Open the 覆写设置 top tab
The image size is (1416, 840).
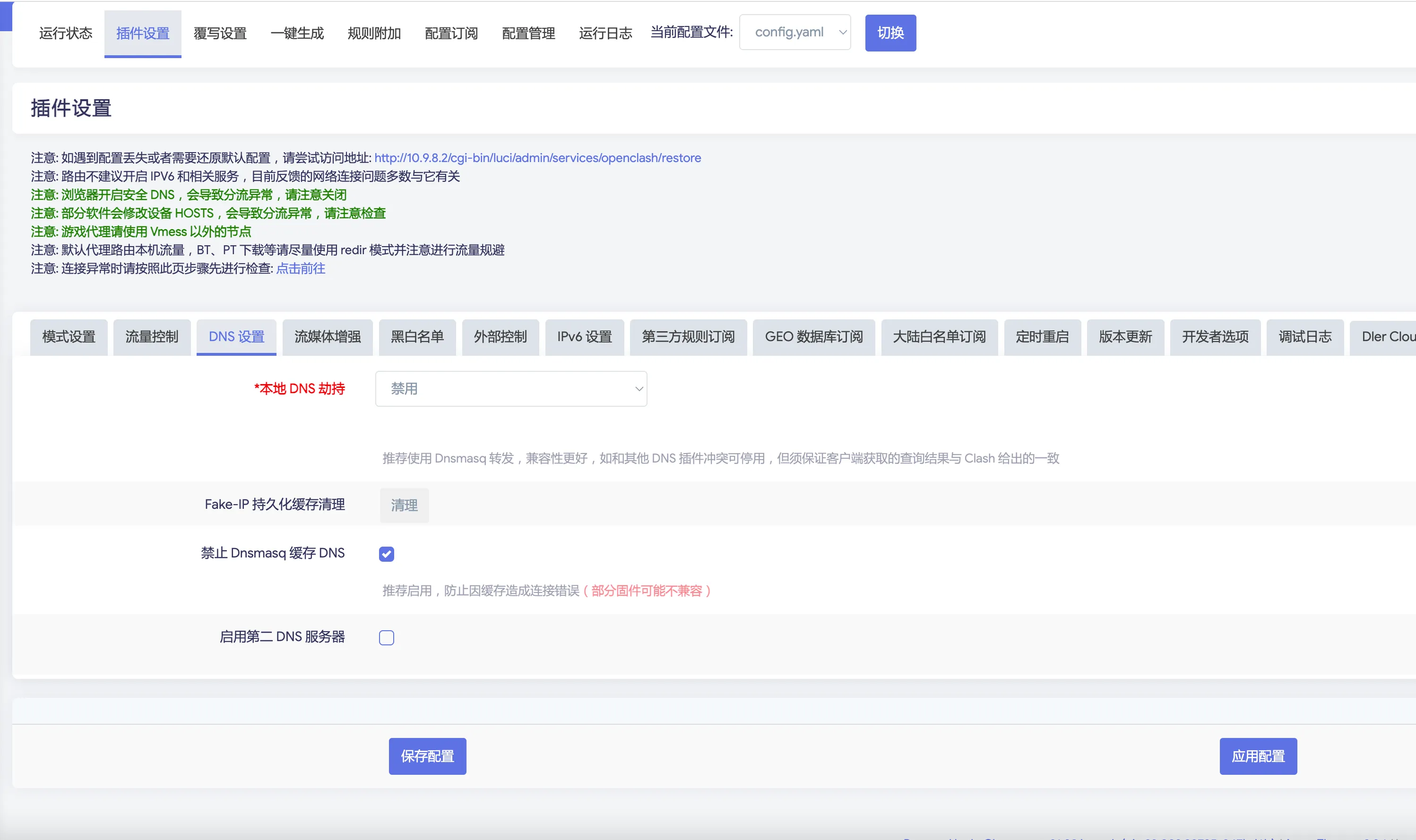coord(220,34)
